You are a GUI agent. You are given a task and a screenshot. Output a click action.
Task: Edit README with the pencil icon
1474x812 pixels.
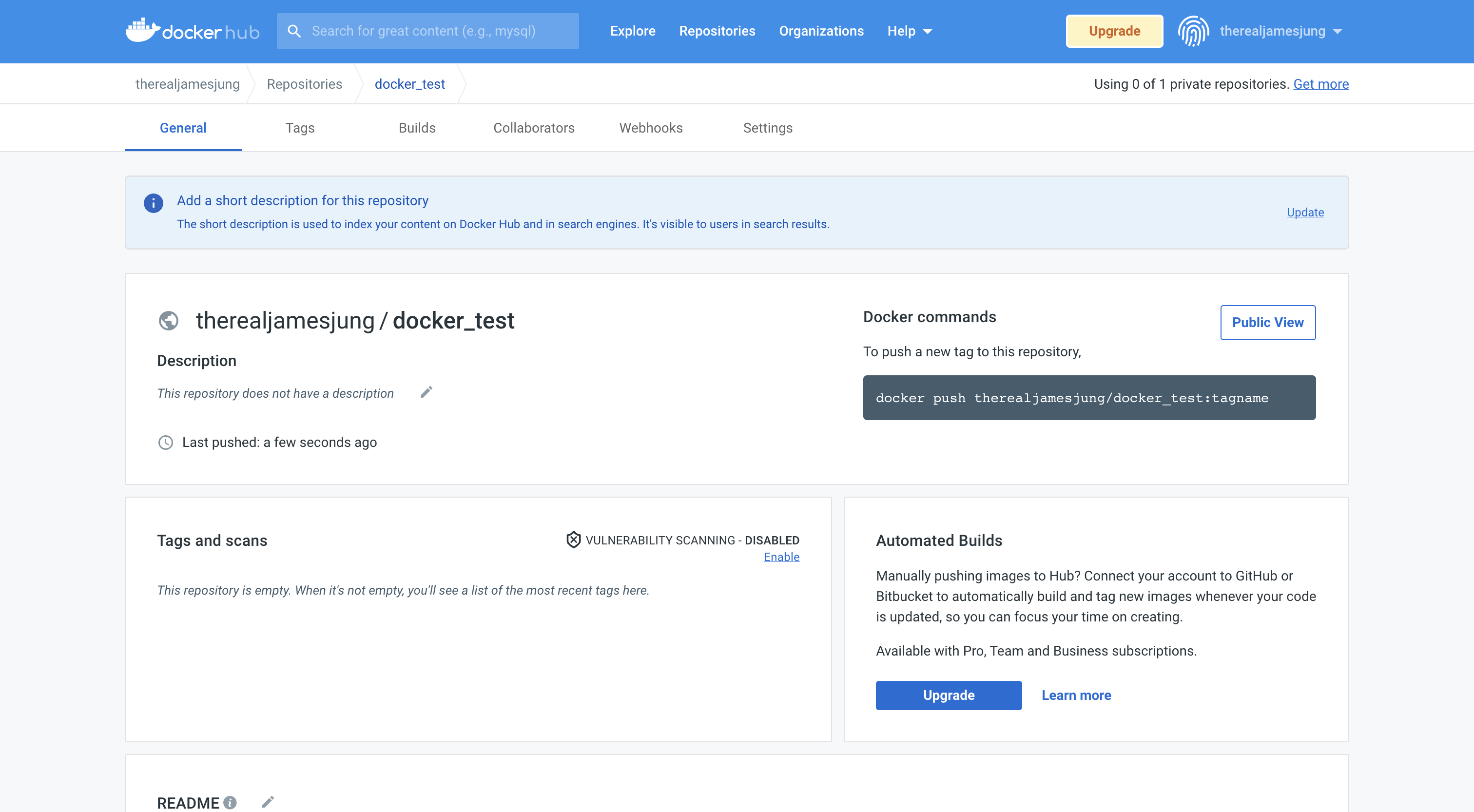point(268,802)
